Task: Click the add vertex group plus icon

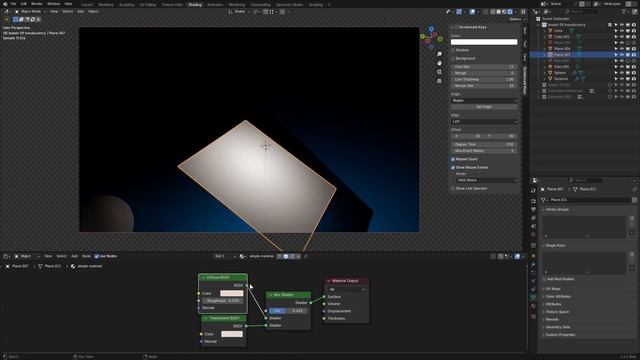Action: [632, 218]
